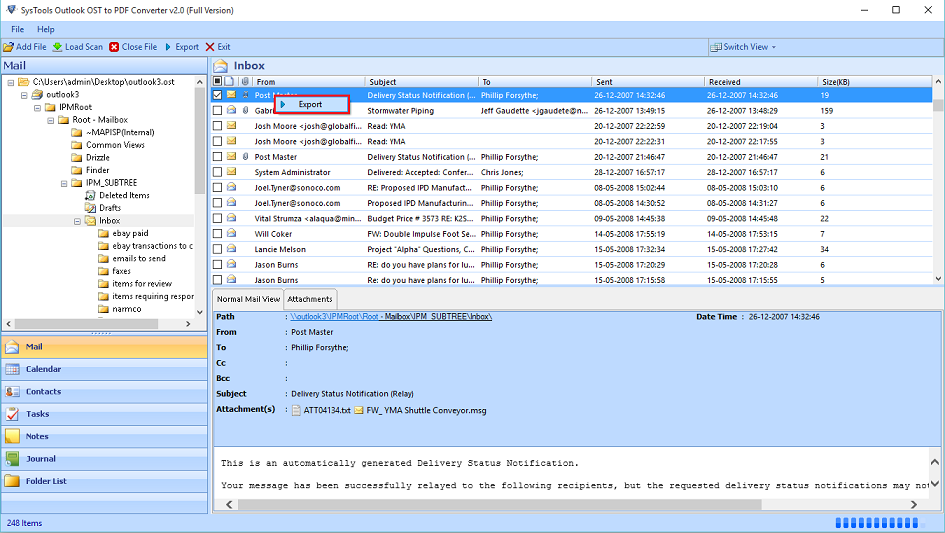Click the Load Scan toolbar icon
Viewport: 945px width, 533px height.
57,47
